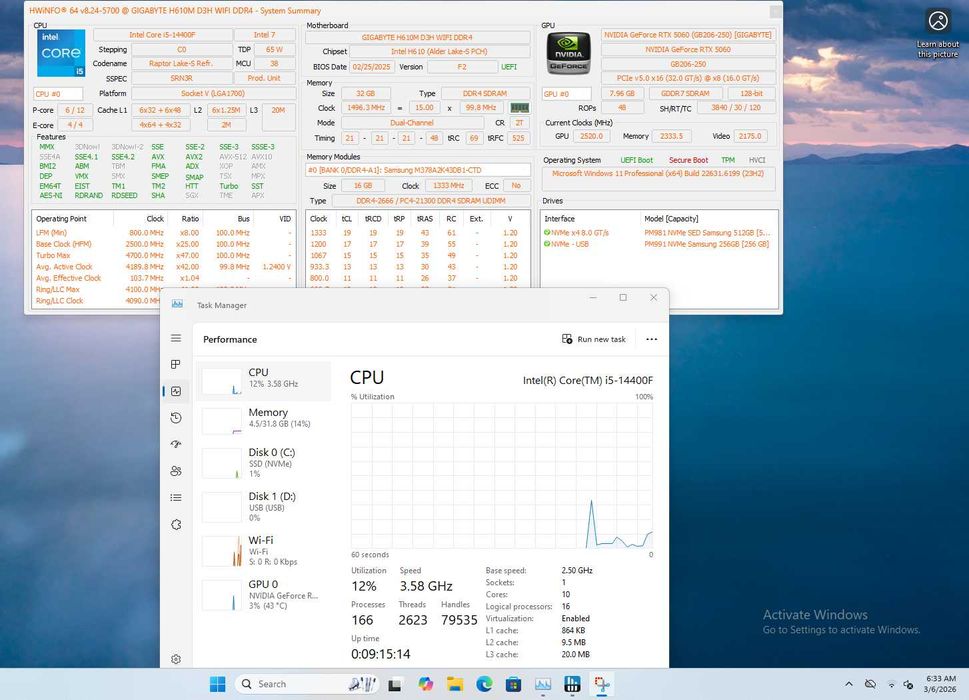This screenshot has height=700, width=969.
Task: Close the HWiNFO System Summary window
Action: coord(776,11)
